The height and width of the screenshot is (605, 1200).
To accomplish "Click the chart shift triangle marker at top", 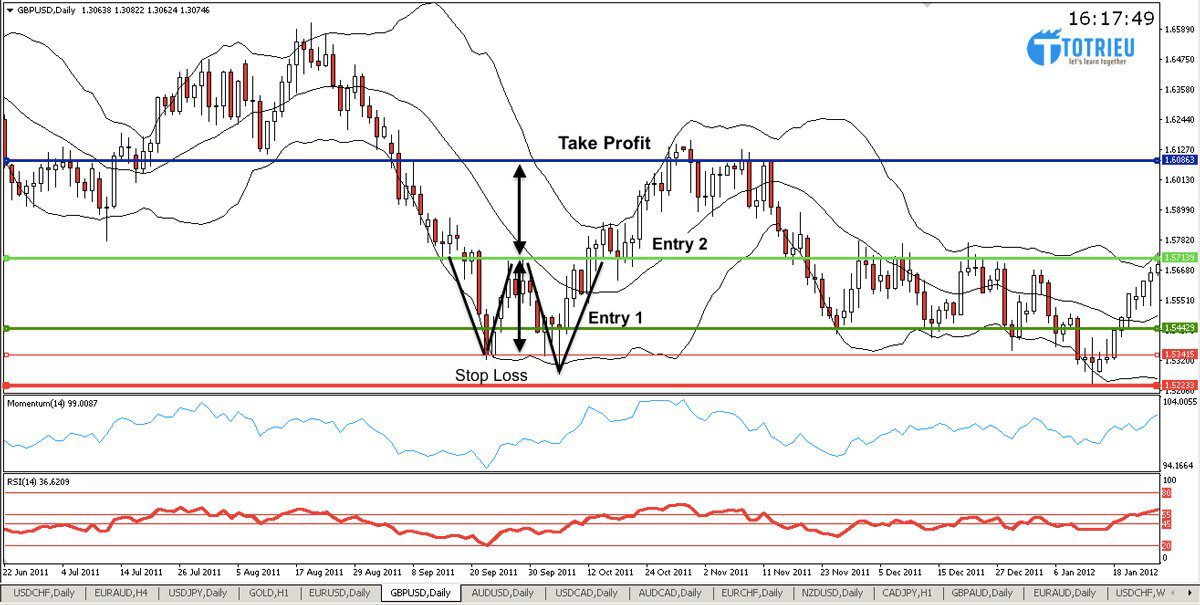I will [927, 6].
